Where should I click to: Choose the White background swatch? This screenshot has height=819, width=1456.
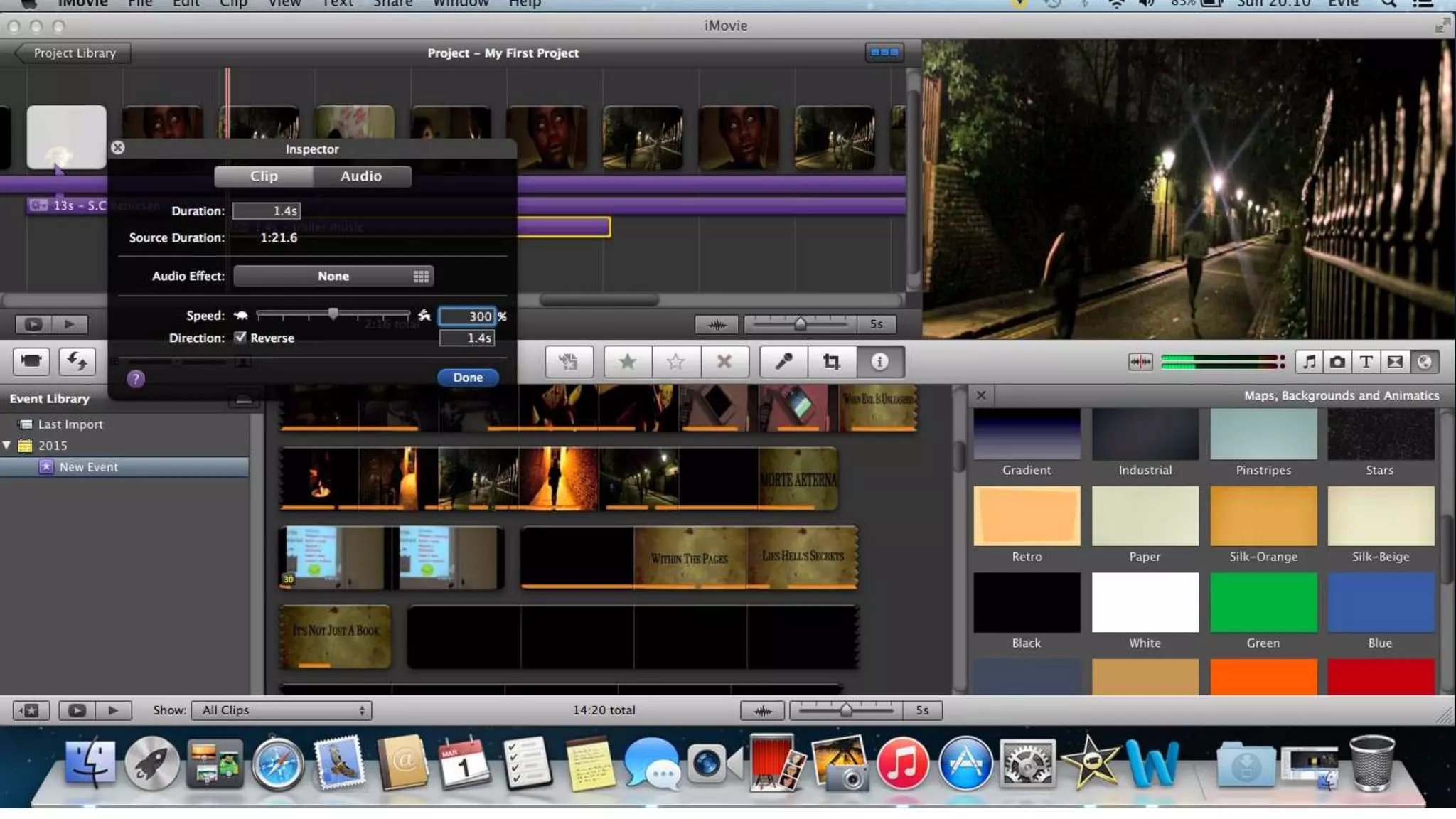pos(1145,602)
